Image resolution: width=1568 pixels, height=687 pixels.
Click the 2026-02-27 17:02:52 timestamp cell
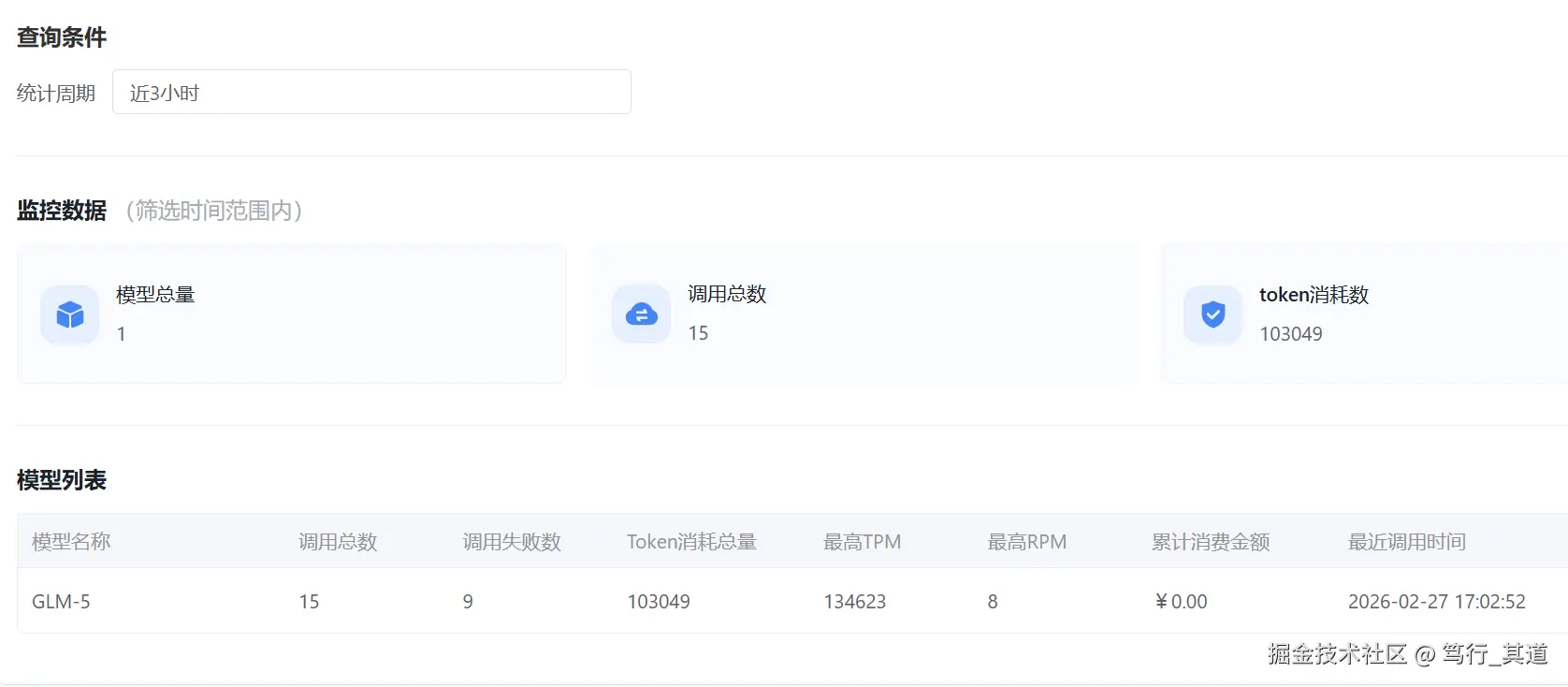(x=1436, y=602)
